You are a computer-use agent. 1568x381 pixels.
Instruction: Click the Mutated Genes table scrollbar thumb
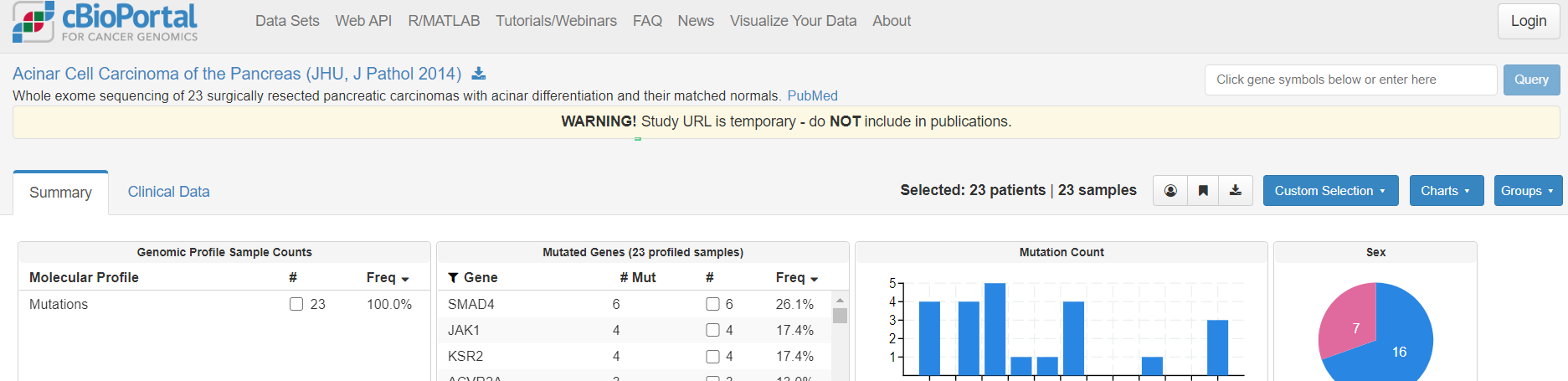pos(840,316)
